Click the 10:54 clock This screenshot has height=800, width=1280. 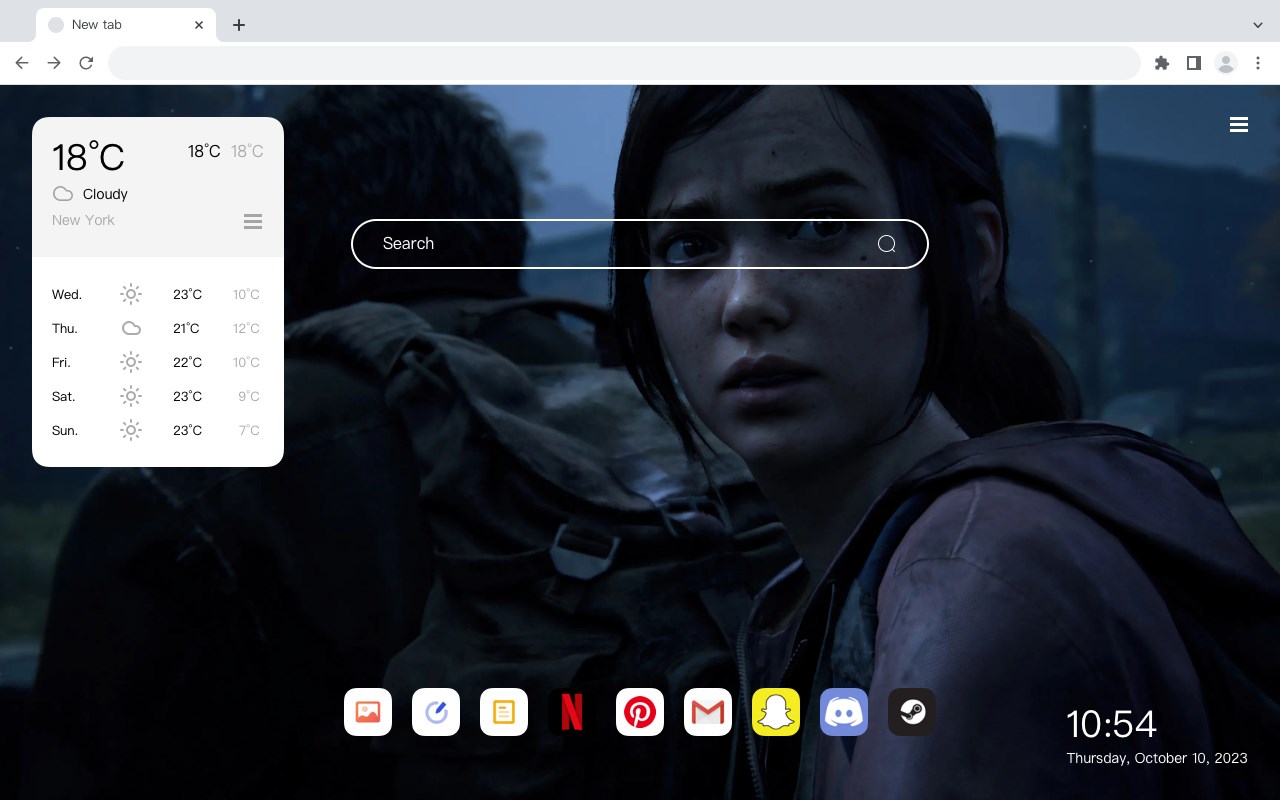point(1111,724)
